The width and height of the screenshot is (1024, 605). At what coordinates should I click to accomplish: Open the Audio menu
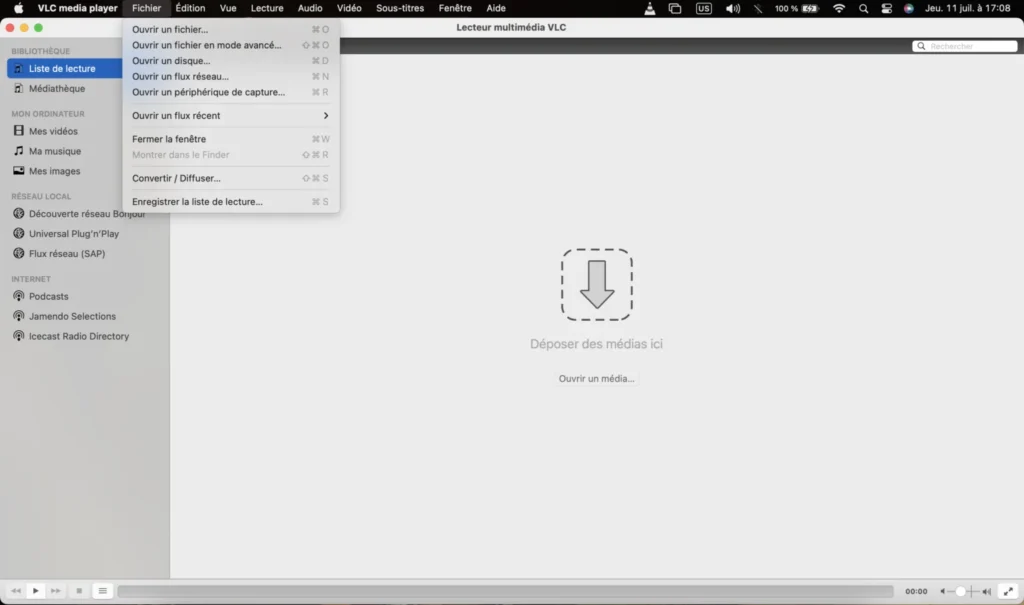(x=310, y=8)
